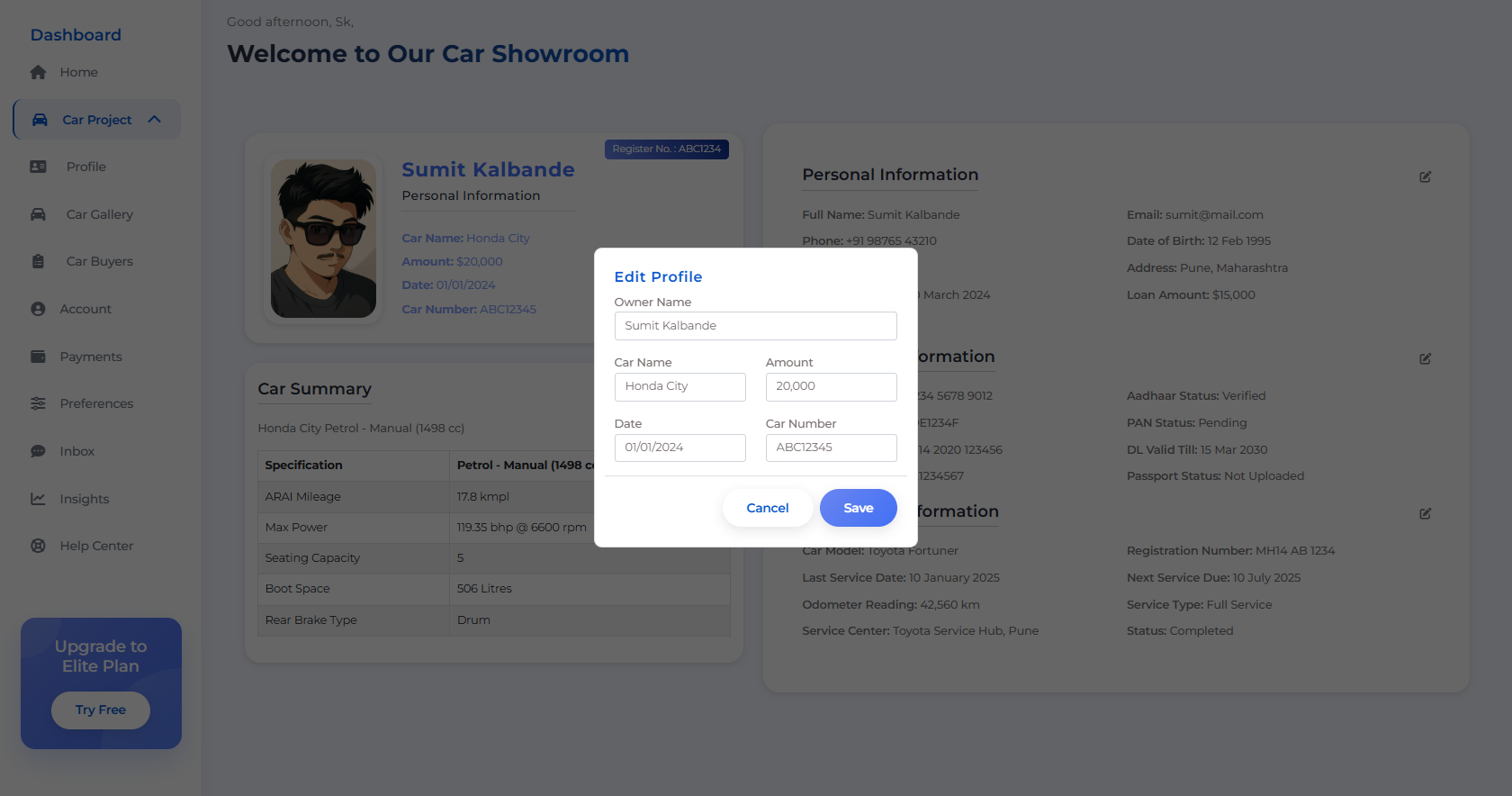The height and width of the screenshot is (796, 1512).
Task: Click the Help Center lifebuoy icon
Action: coord(38,546)
